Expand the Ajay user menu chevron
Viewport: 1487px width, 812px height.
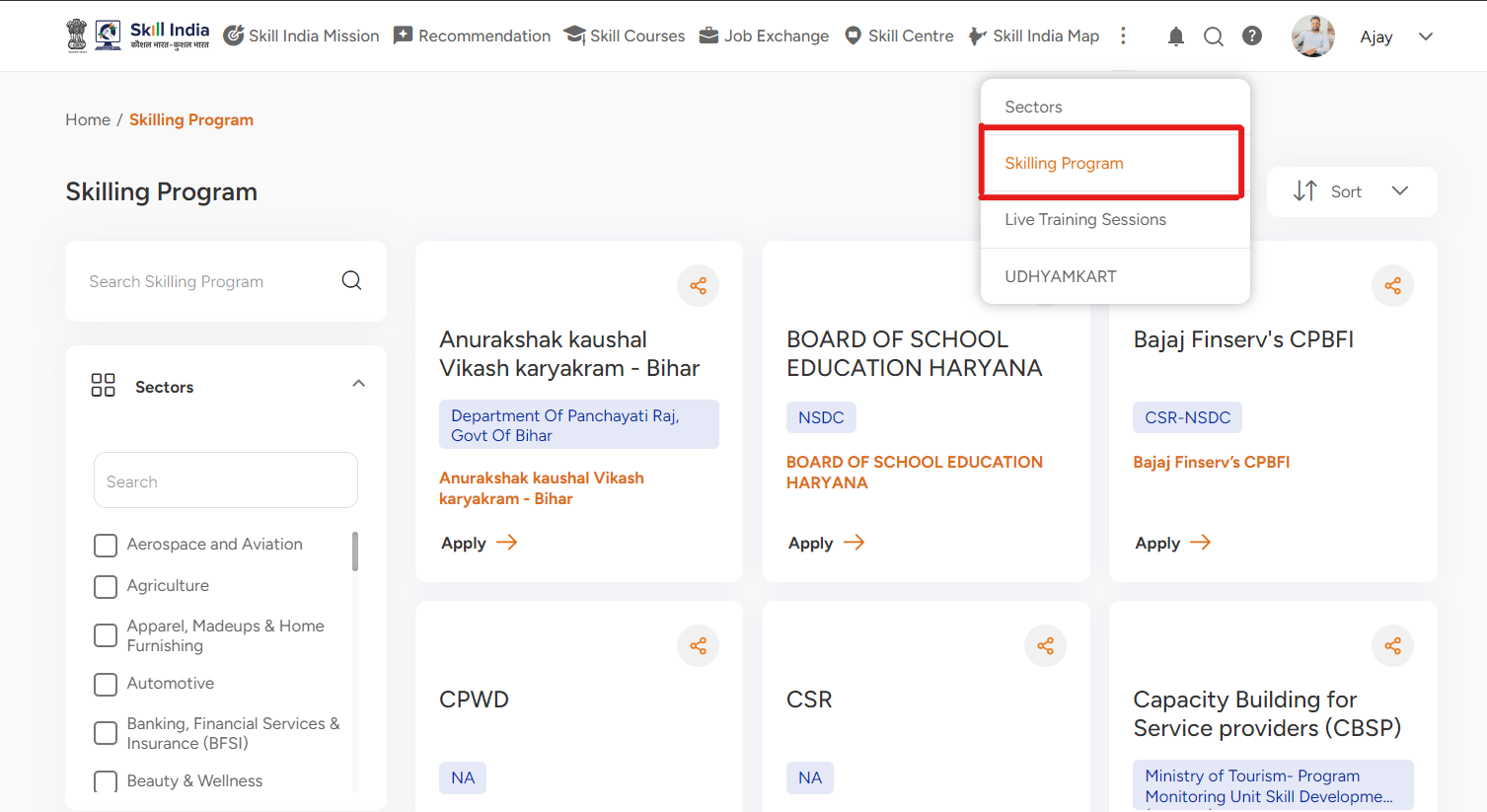(x=1426, y=37)
